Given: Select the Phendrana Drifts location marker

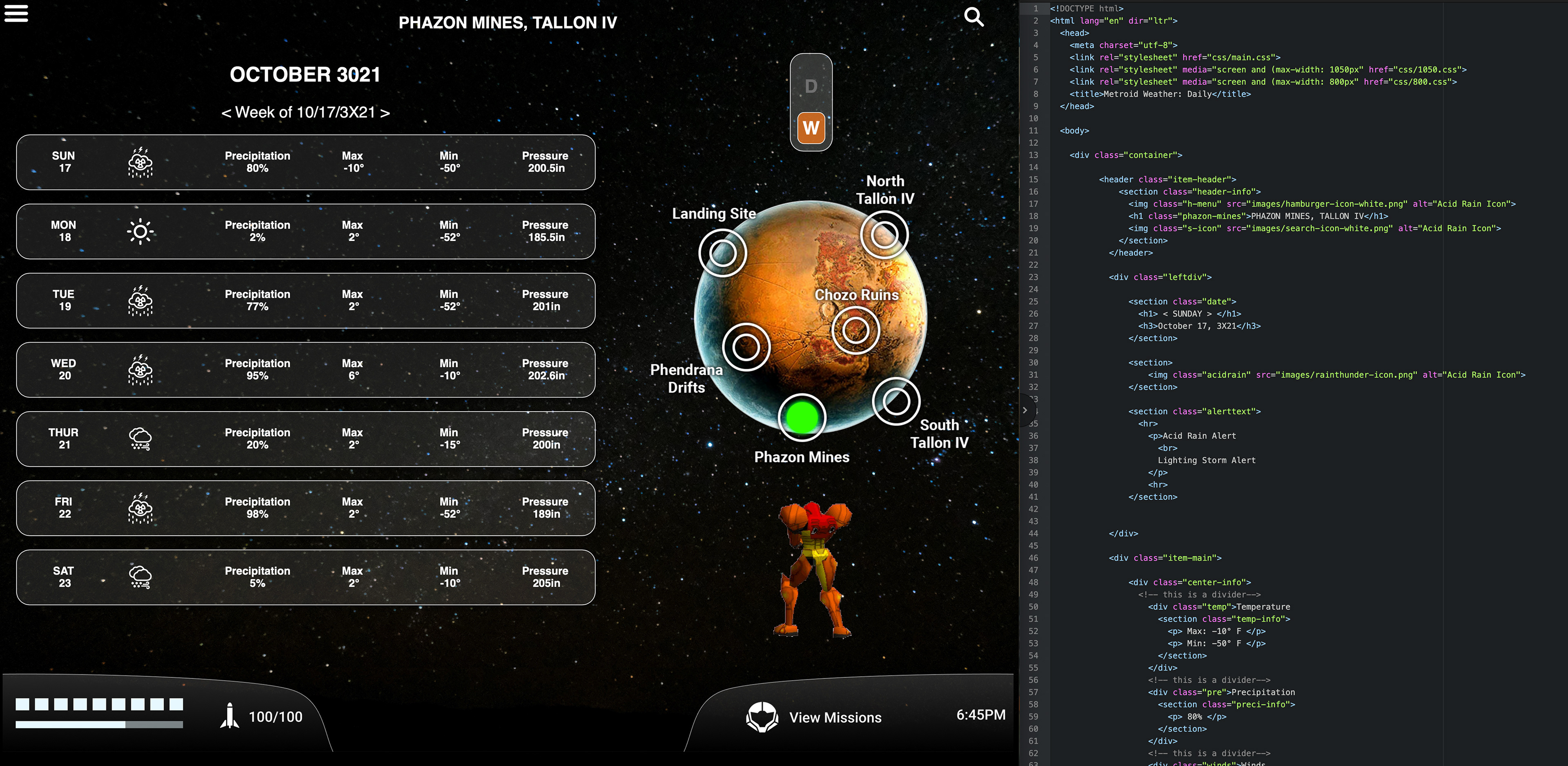Looking at the screenshot, I should tap(746, 347).
